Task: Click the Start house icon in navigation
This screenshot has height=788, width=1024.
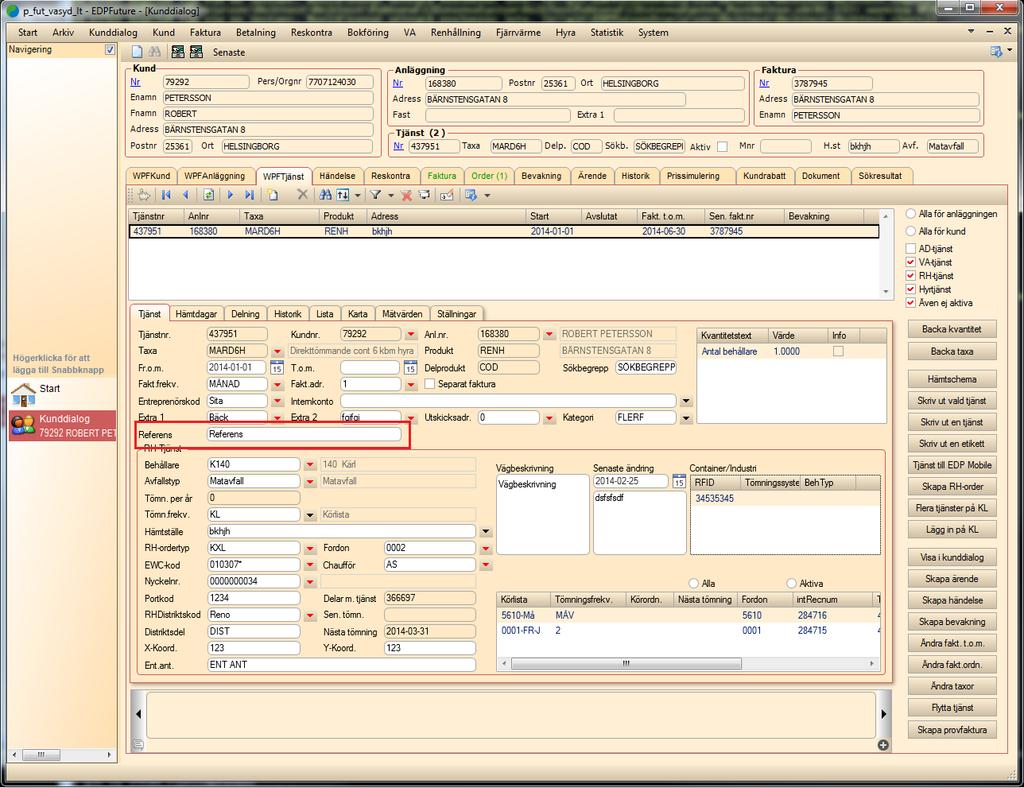Action: coord(24,394)
